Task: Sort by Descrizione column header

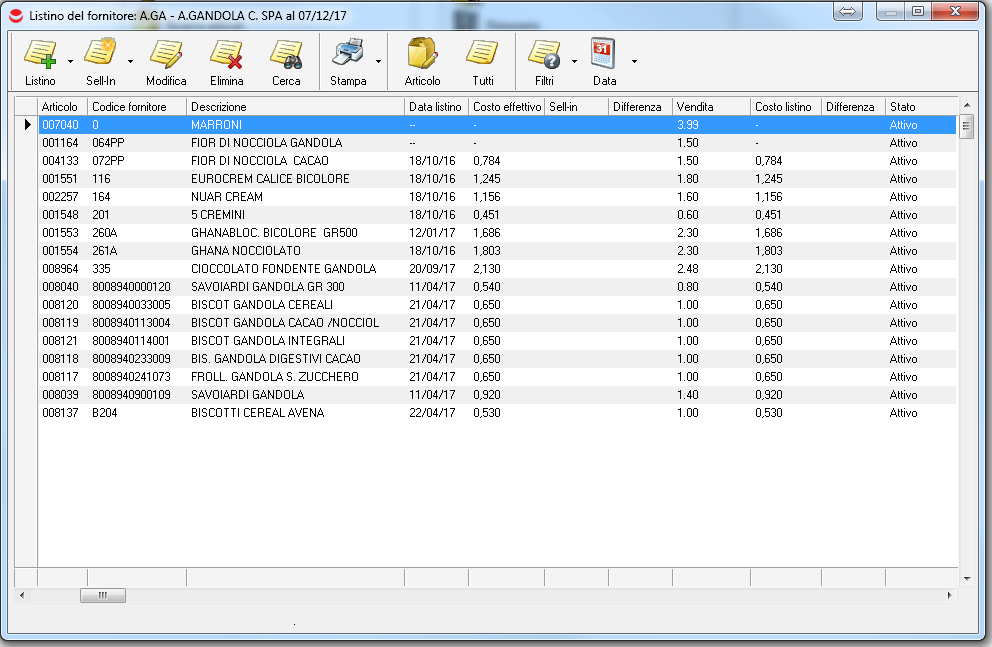Action: (x=296, y=107)
